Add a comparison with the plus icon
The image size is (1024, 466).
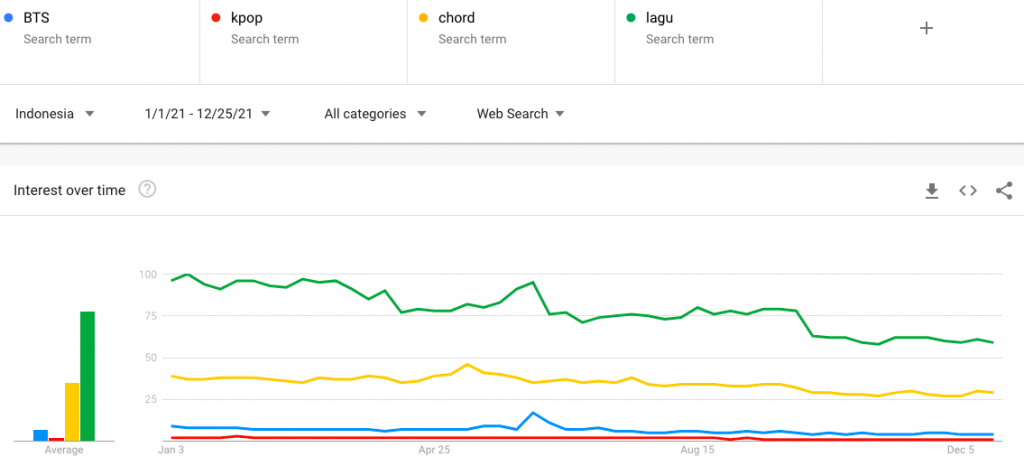(x=926, y=29)
